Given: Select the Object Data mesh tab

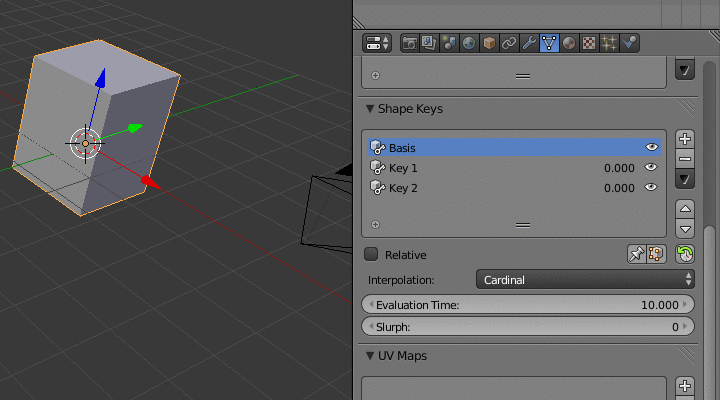Looking at the screenshot, I should (549, 43).
